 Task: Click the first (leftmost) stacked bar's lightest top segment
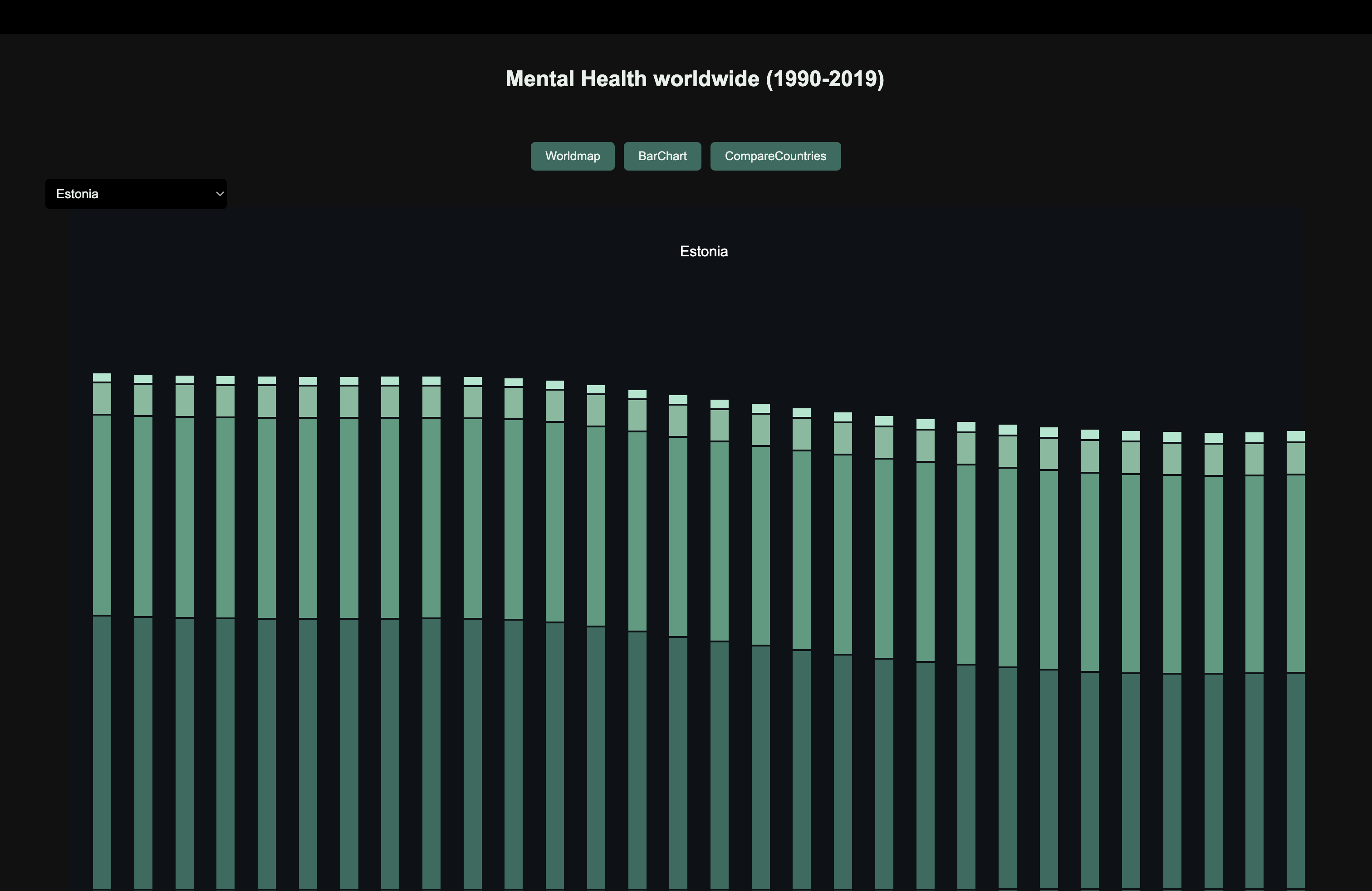click(102, 377)
